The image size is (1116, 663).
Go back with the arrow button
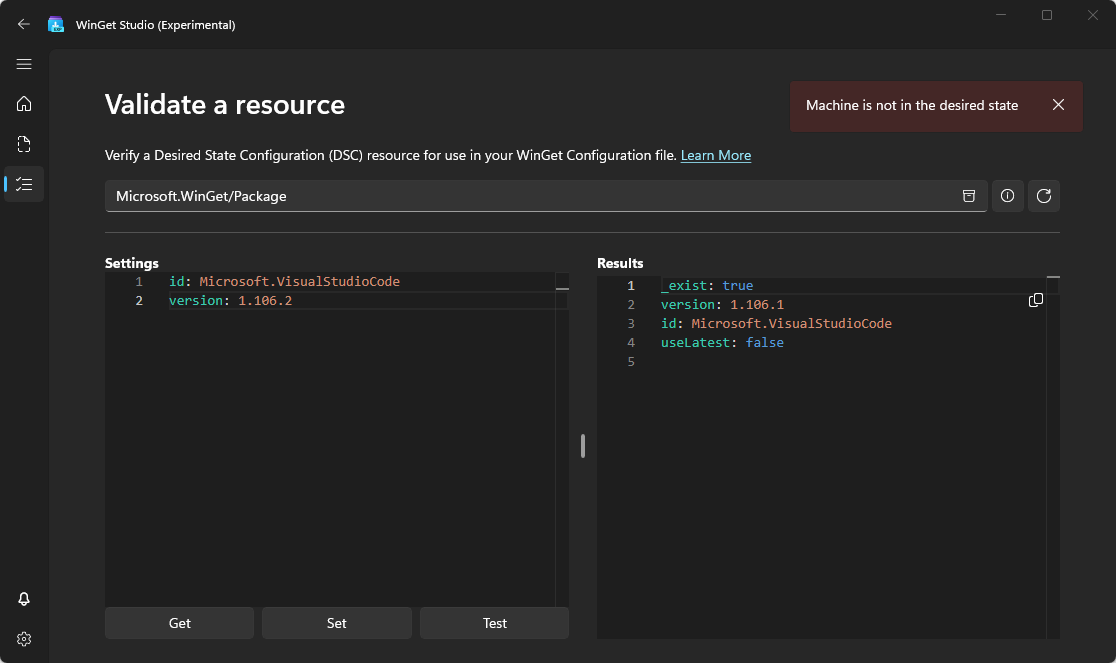[24, 24]
